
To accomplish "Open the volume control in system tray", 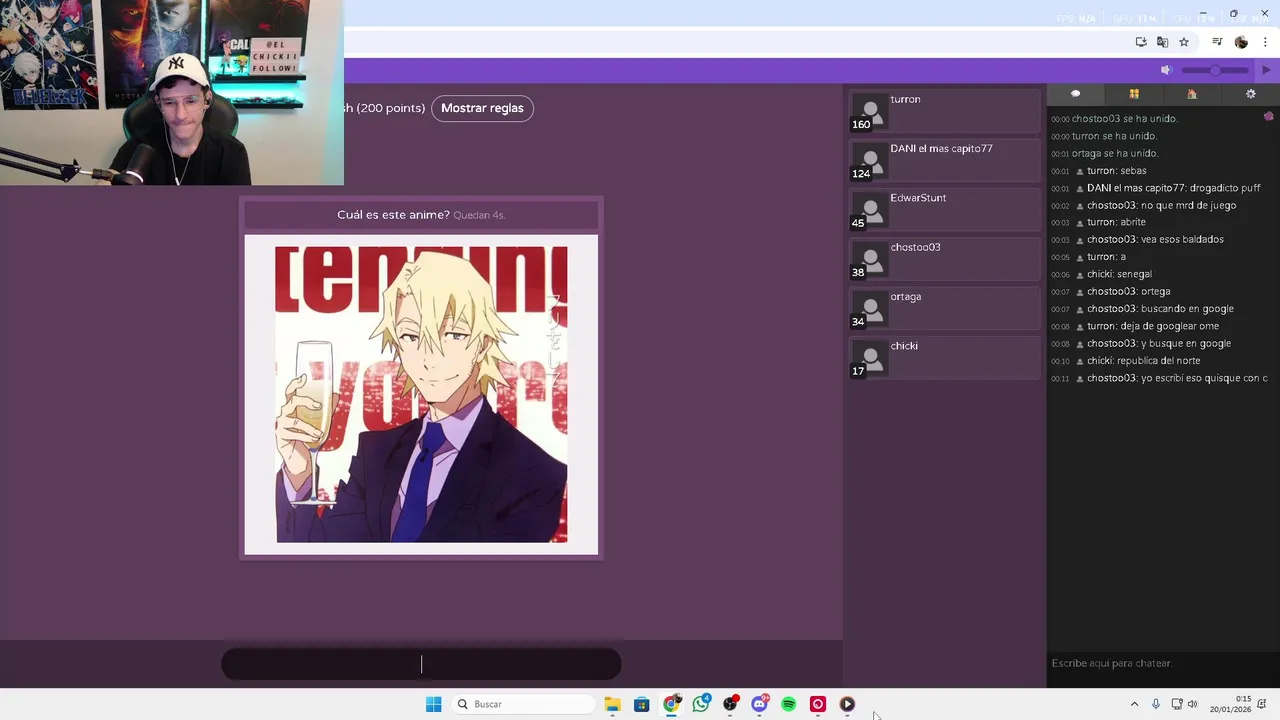I will click(1192, 704).
